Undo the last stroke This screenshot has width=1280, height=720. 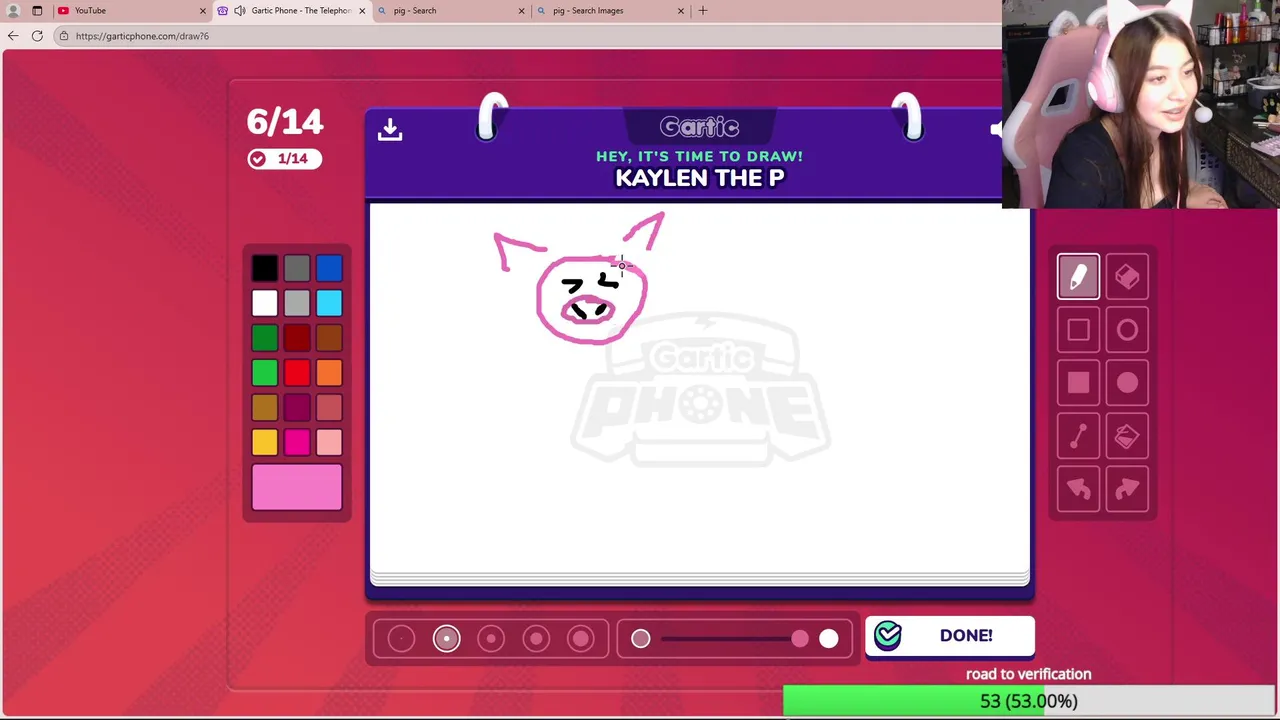(1078, 489)
